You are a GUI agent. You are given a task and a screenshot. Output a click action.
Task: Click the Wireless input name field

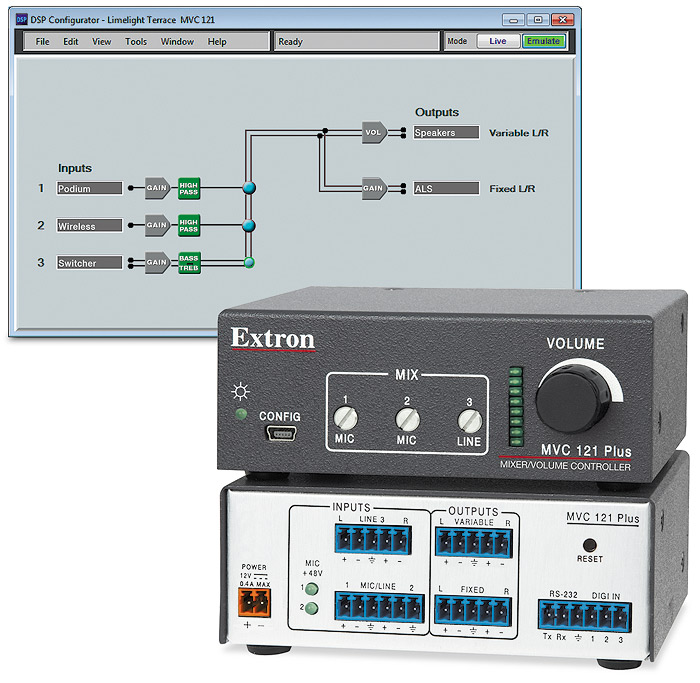pos(89,226)
